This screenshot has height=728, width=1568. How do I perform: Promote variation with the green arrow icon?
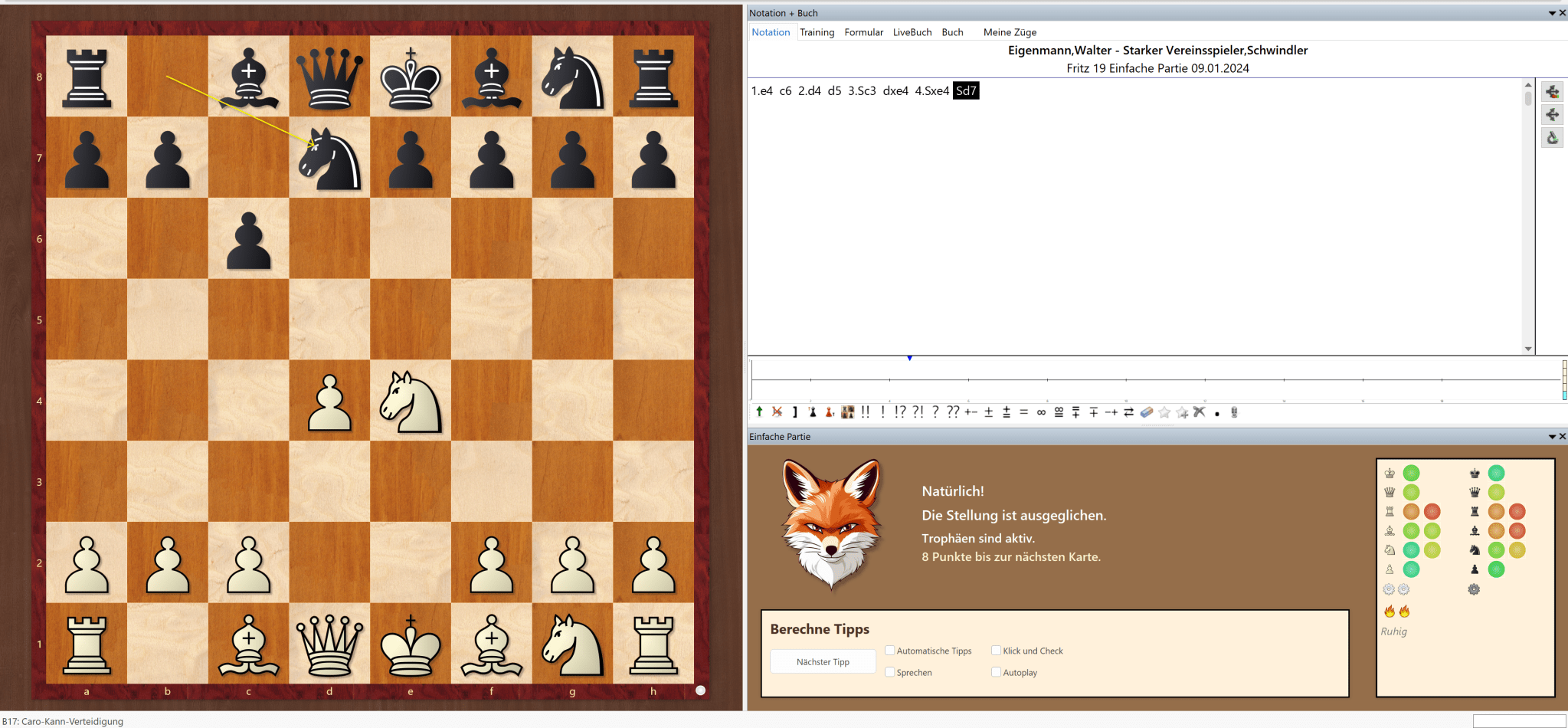[759, 412]
